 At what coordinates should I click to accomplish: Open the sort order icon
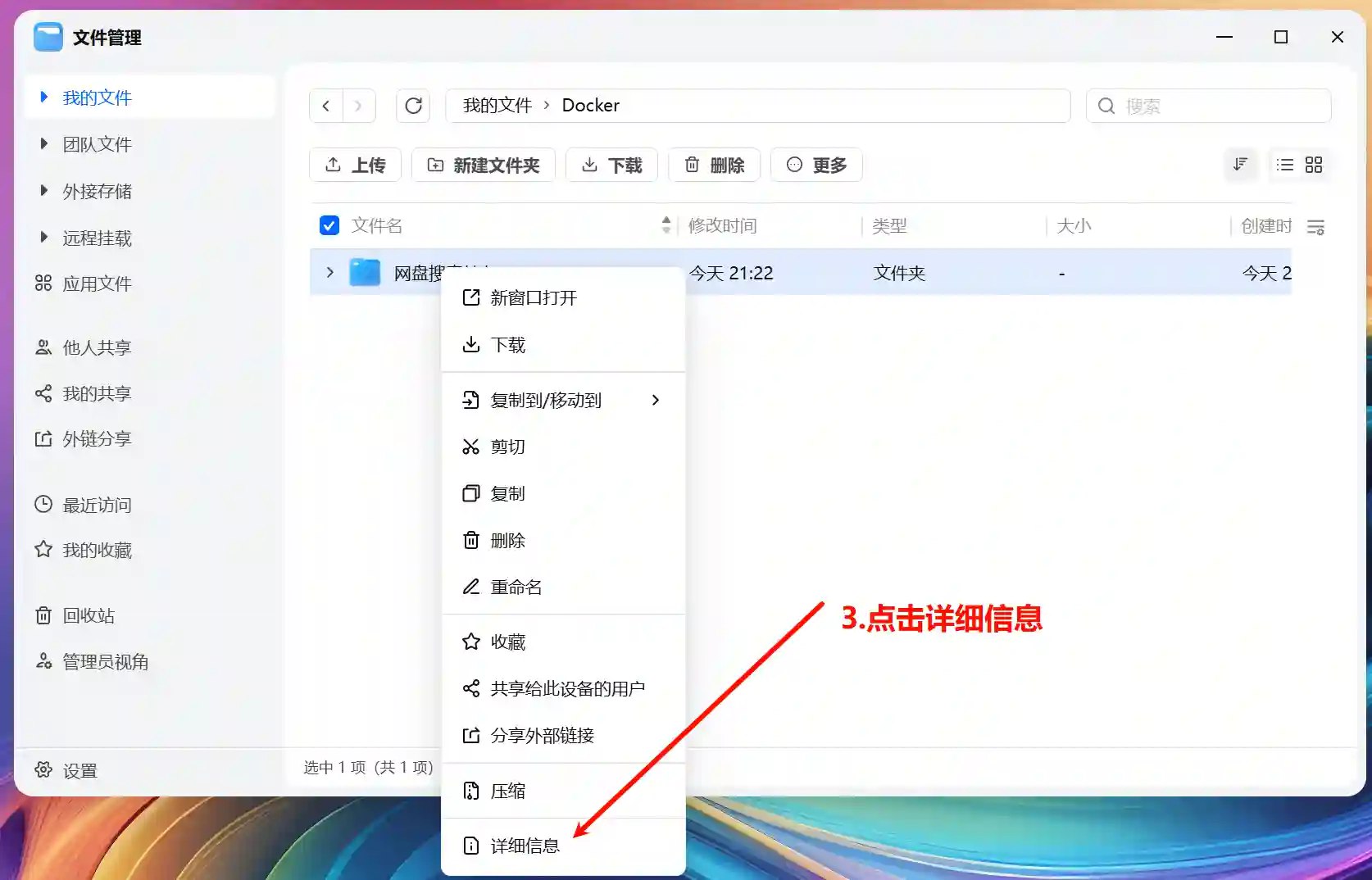[1240, 165]
